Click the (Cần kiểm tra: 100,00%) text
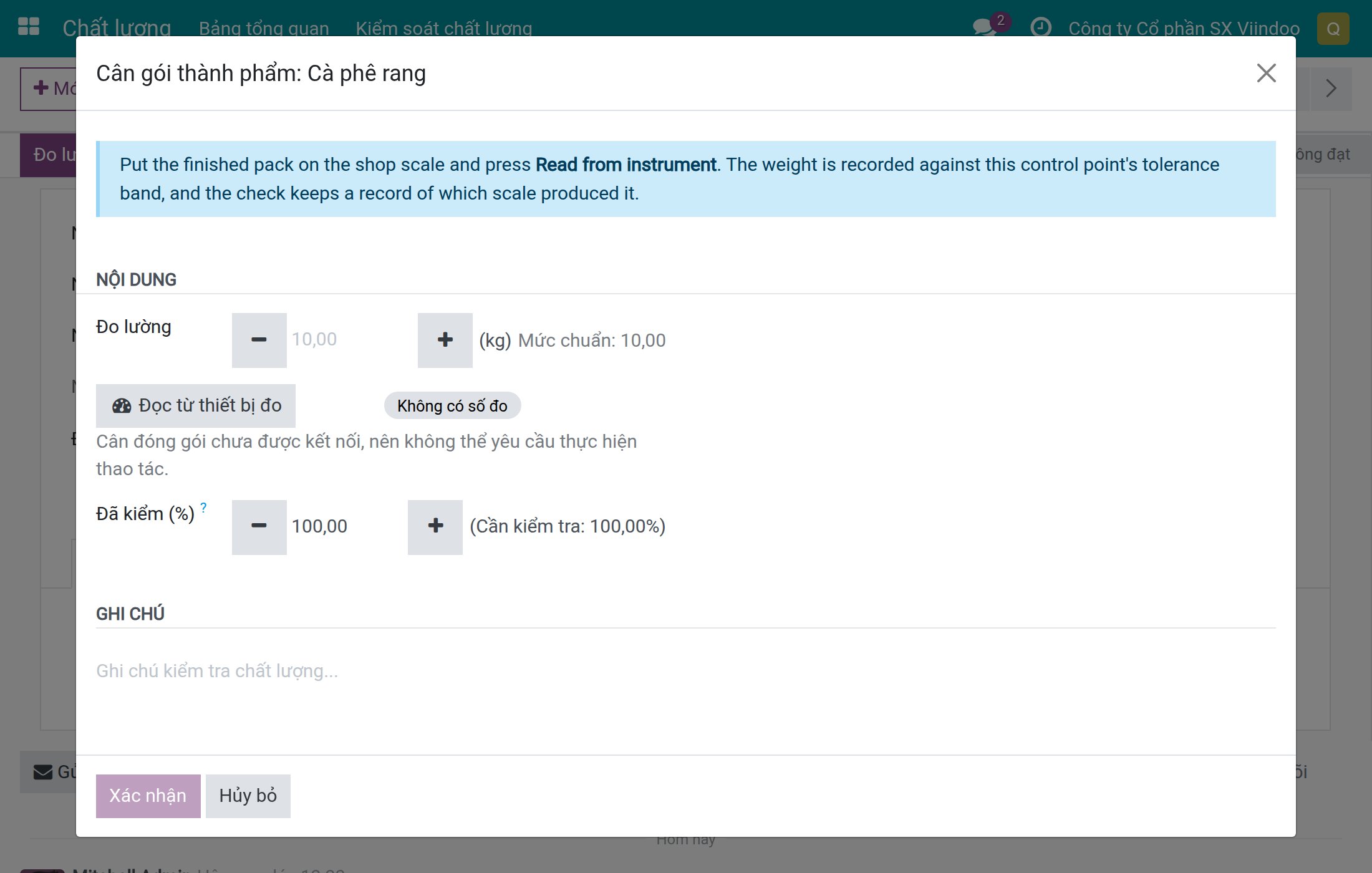Image resolution: width=1372 pixels, height=873 pixels. (568, 526)
